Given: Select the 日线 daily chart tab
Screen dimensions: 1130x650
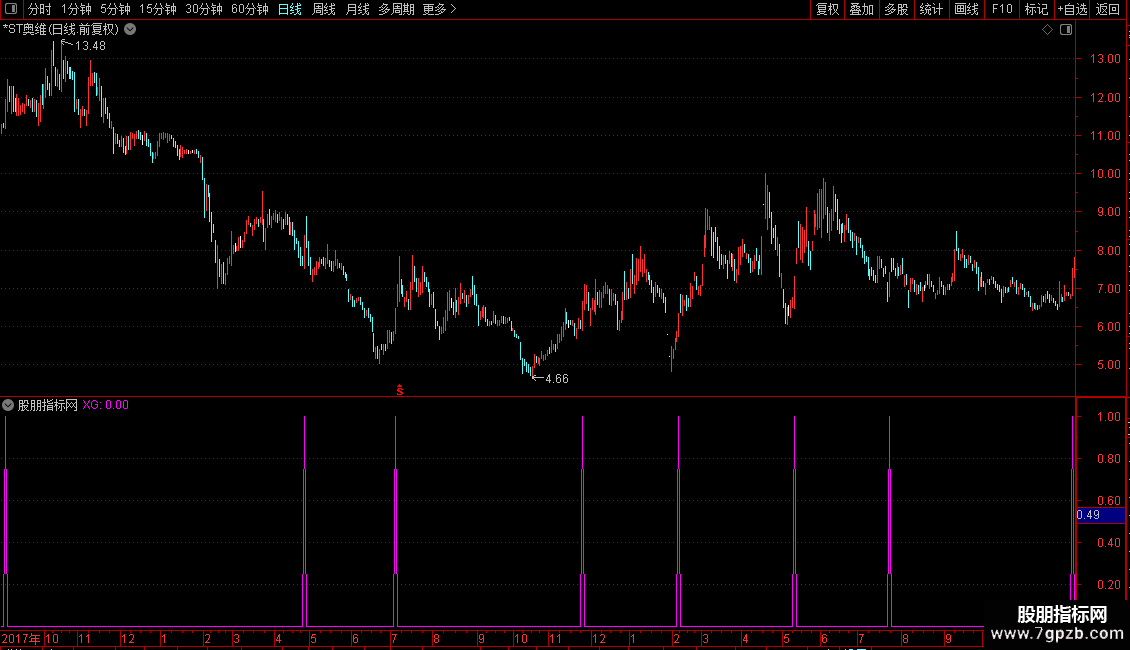Looking at the screenshot, I should pyautogui.click(x=290, y=9).
